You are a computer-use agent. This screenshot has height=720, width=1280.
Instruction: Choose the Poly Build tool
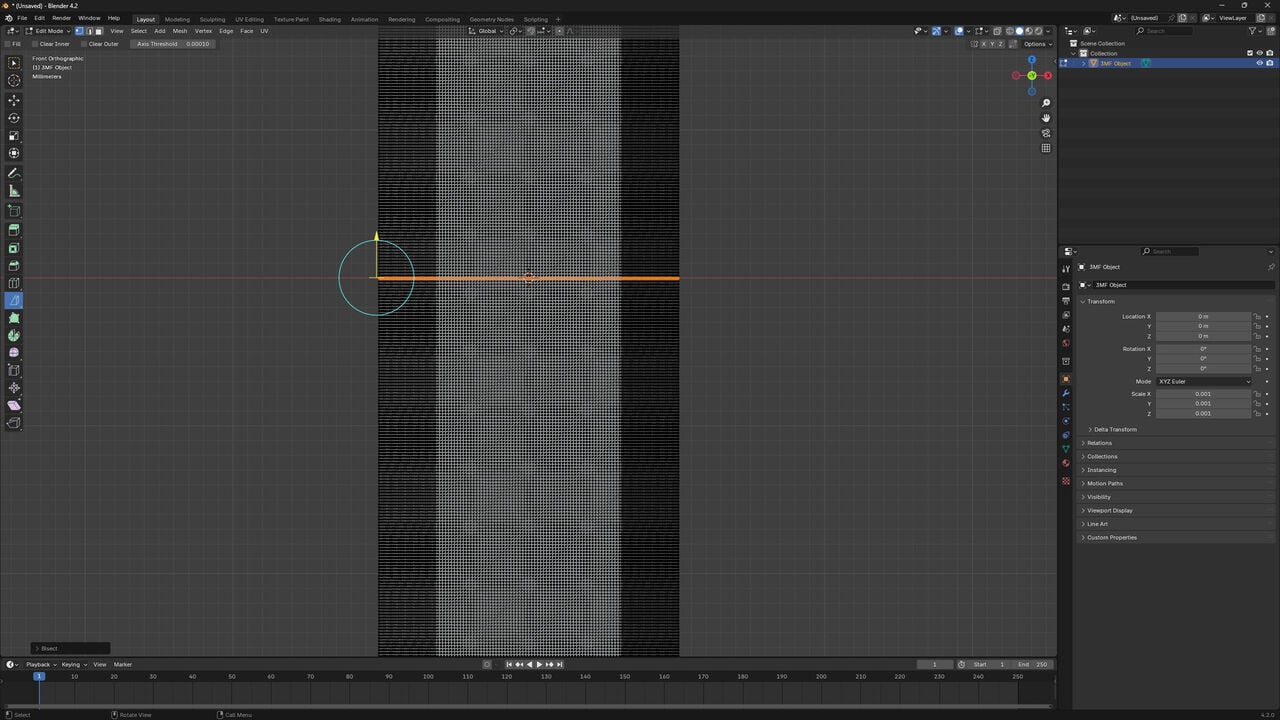14,318
